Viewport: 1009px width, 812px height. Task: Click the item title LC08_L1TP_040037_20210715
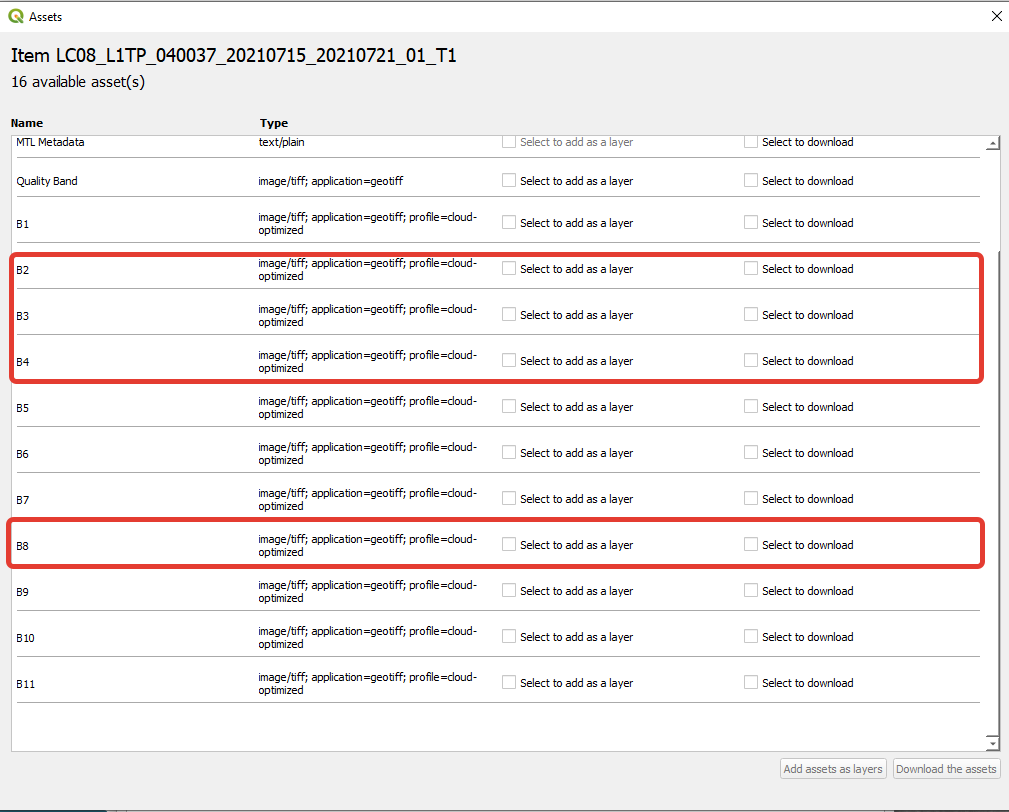tap(234, 55)
